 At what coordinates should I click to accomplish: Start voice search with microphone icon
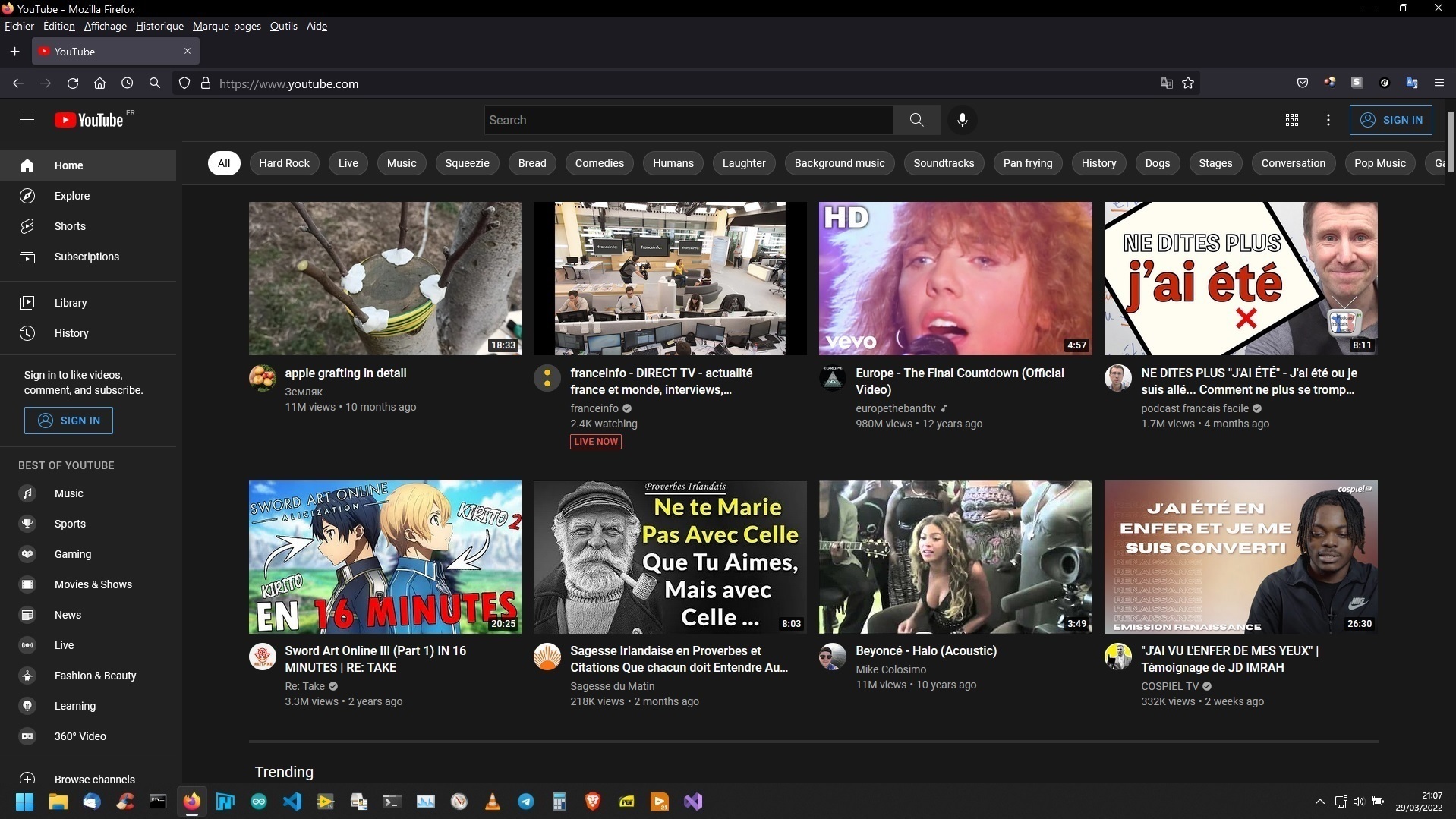point(962,120)
